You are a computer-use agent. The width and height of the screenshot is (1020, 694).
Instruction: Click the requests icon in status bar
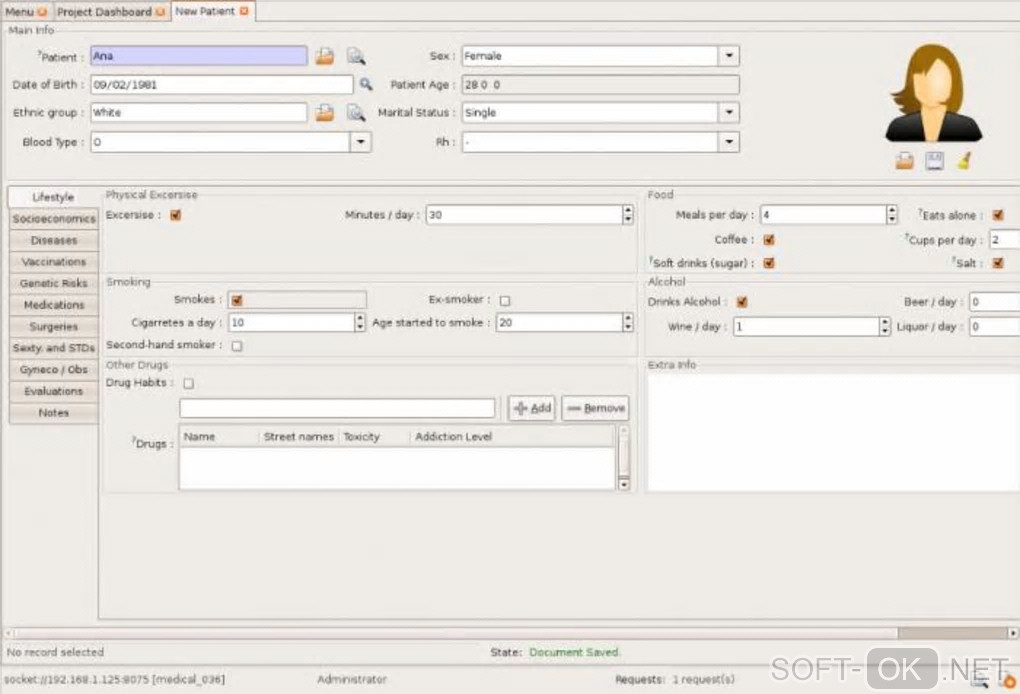[980, 680]
